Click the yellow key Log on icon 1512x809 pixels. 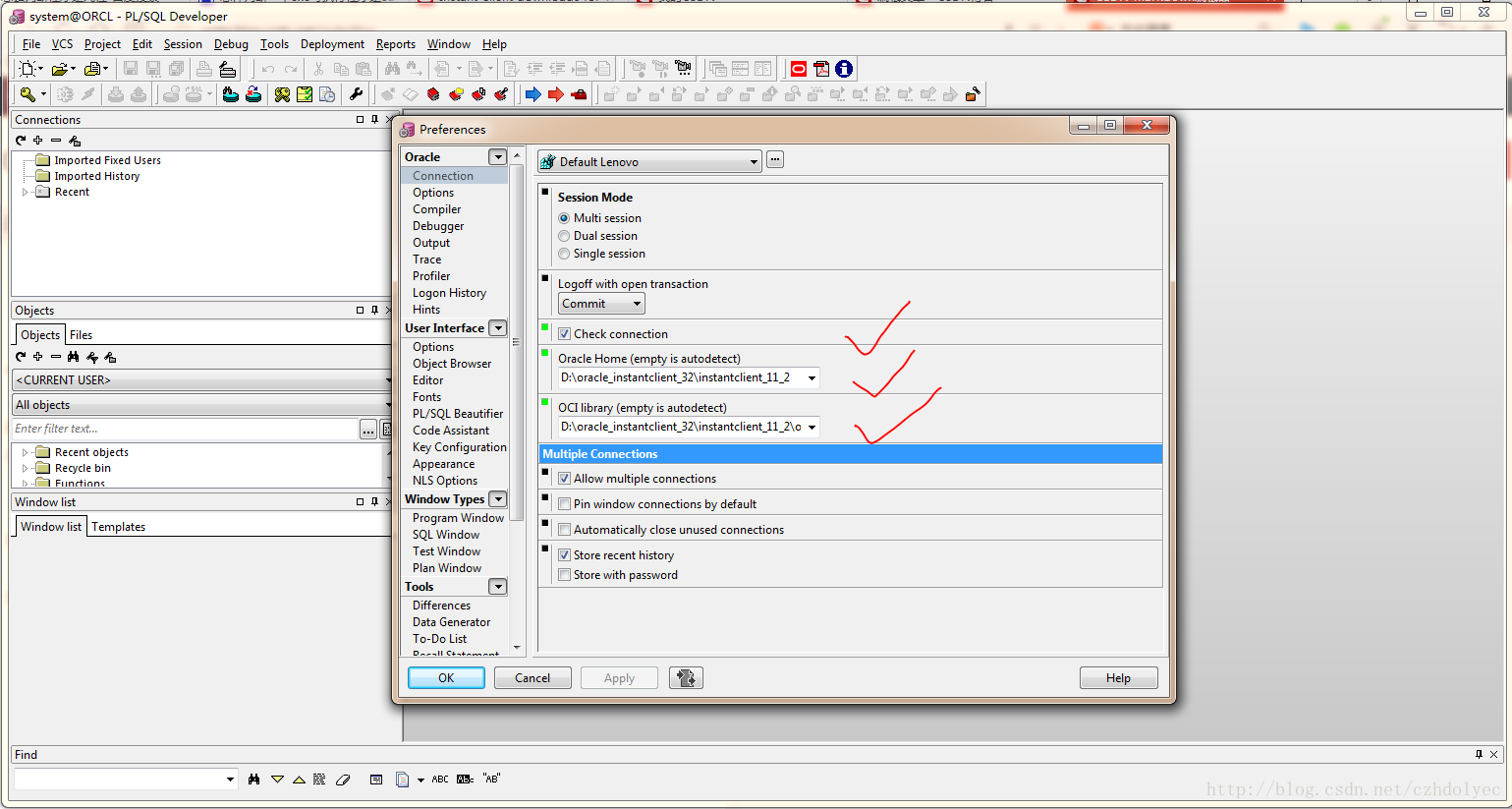[28, 94]
